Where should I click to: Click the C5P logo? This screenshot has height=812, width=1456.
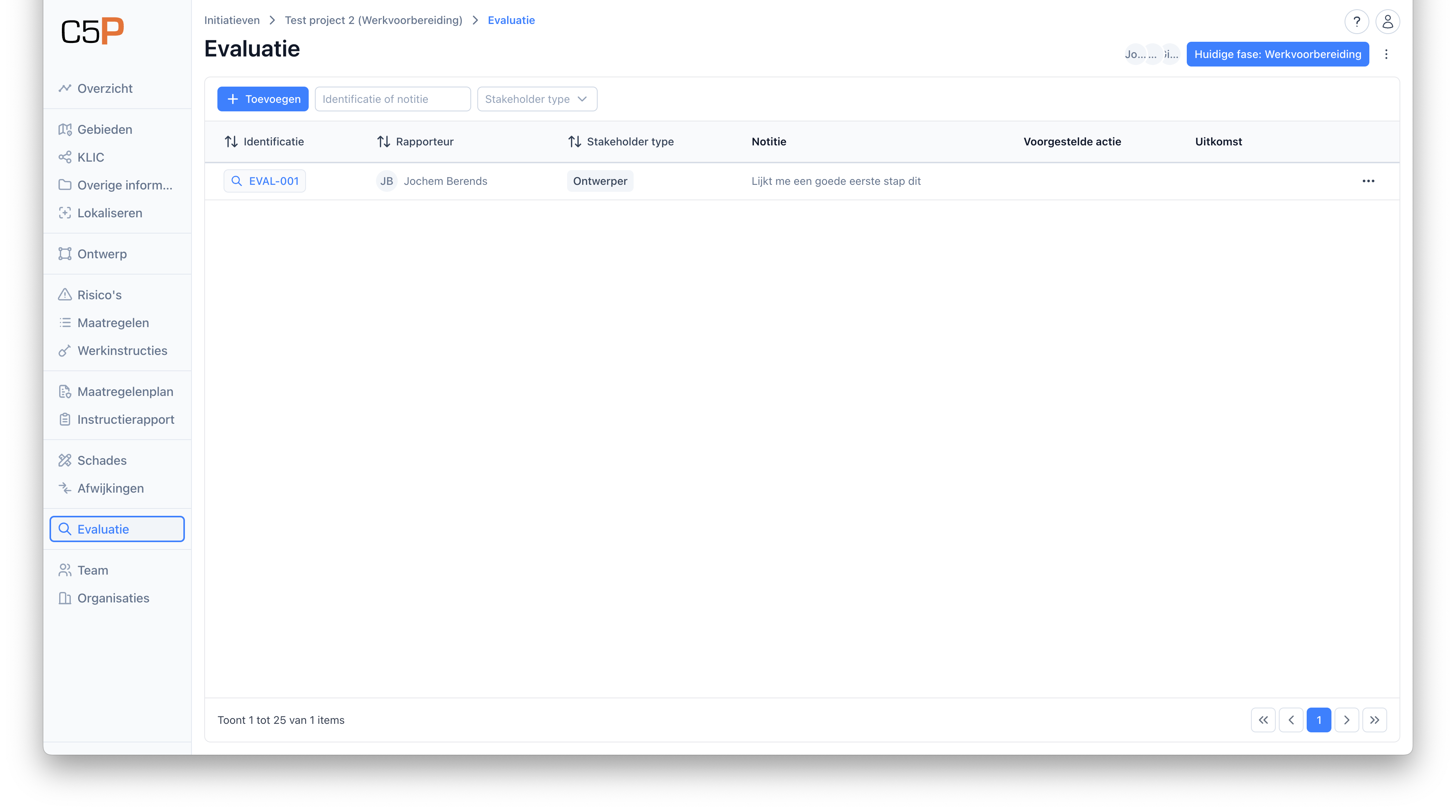pos(92,32)
